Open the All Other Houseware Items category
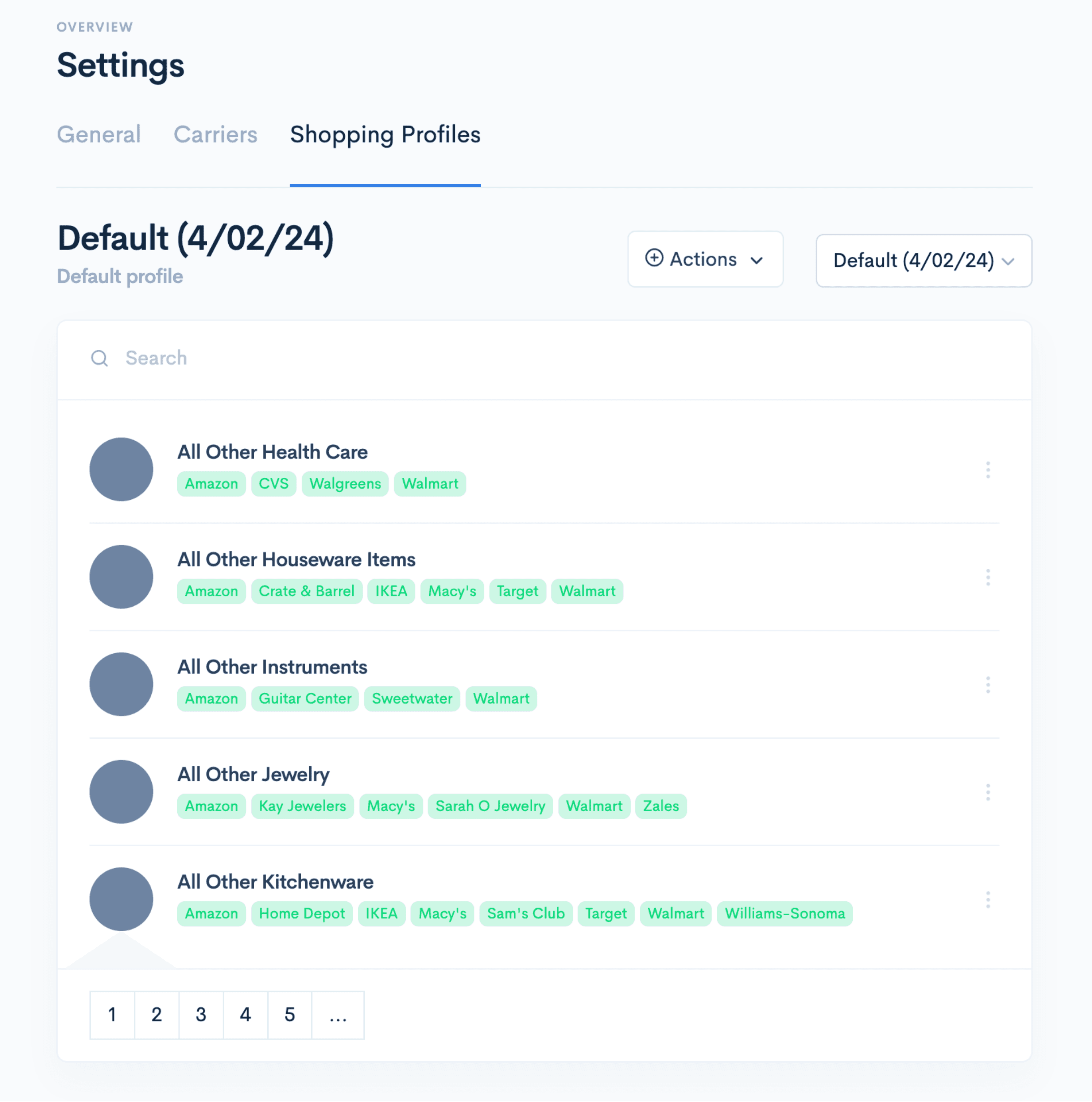1092x1102 pixels. (296, 560)
